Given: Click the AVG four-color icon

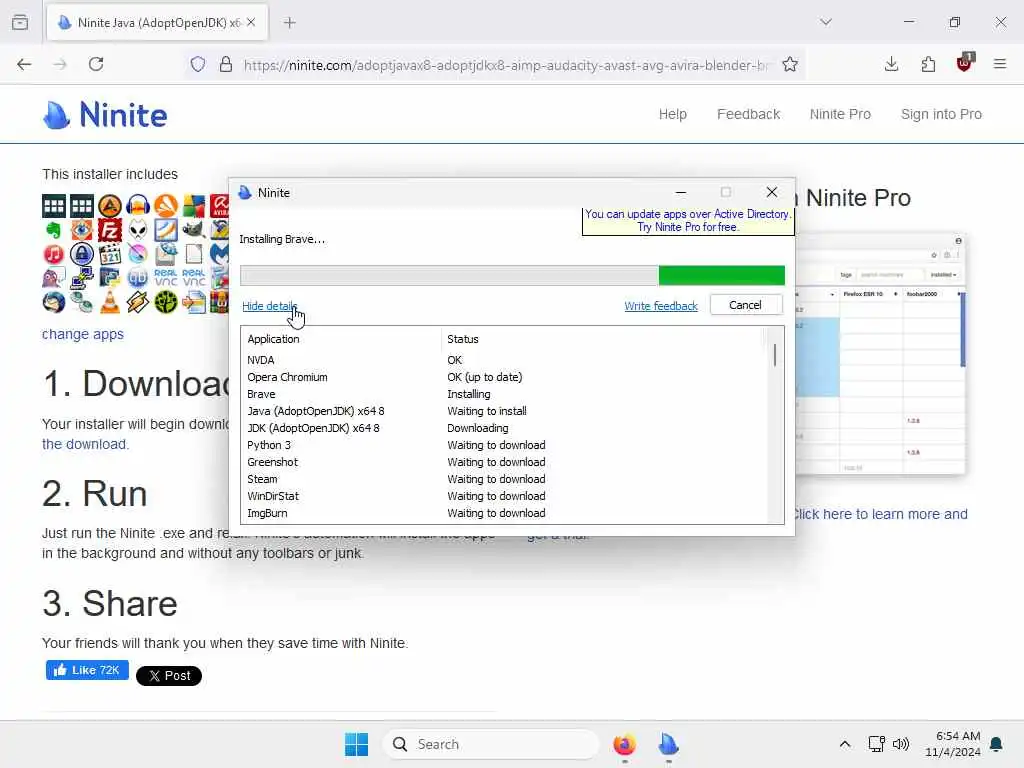Looking at the screenshot, I should coord(194,206).
